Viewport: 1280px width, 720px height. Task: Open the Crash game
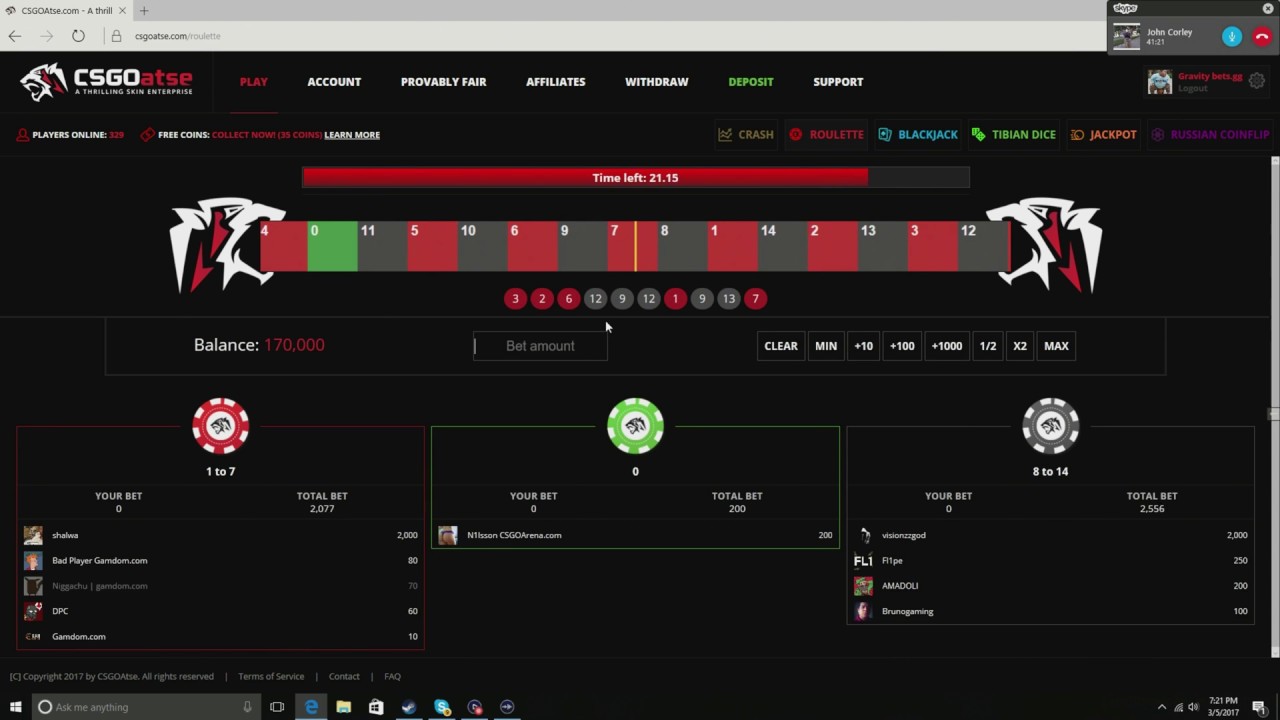tap(746, 134)
